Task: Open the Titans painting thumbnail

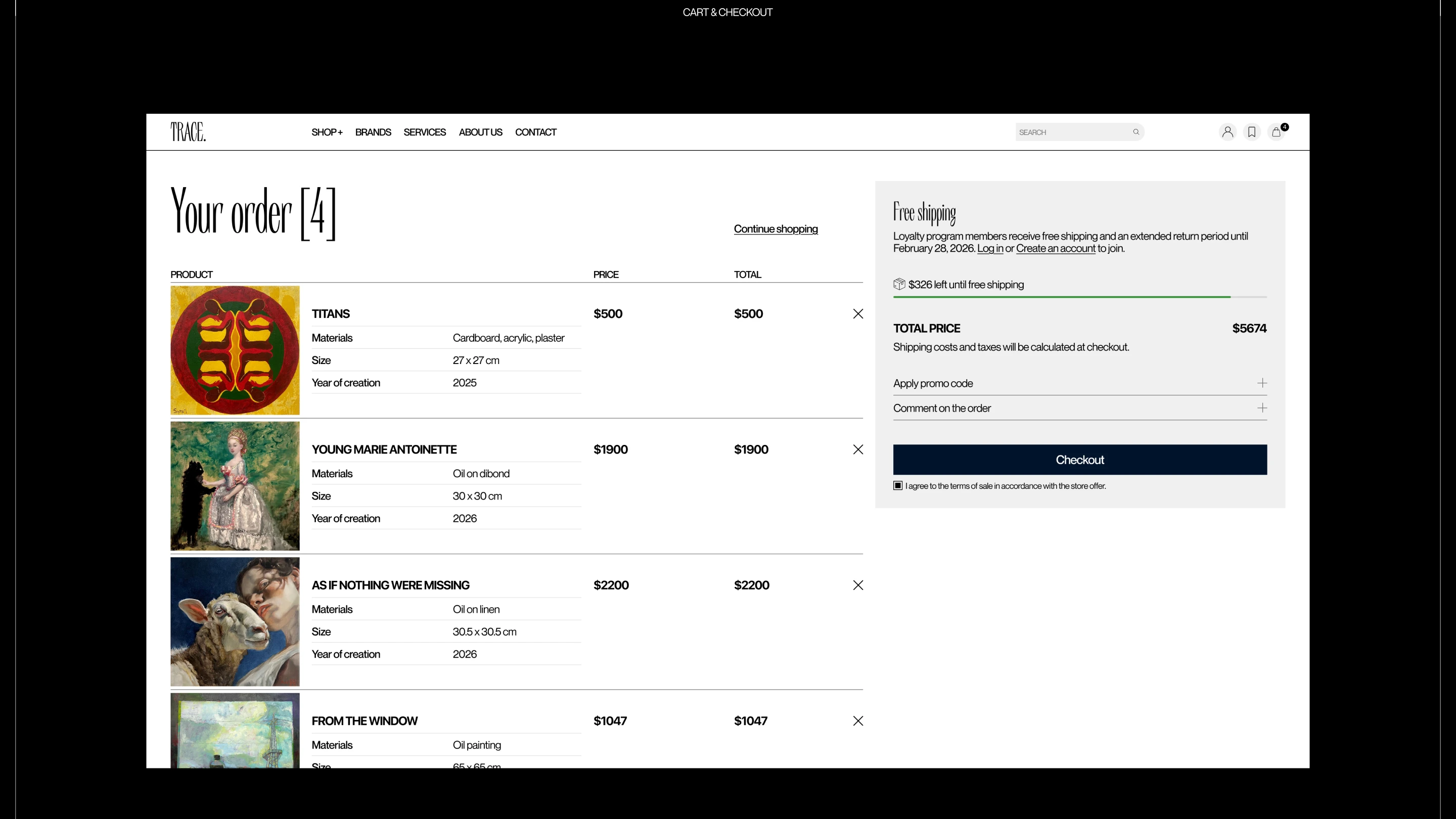Action: 235,350
